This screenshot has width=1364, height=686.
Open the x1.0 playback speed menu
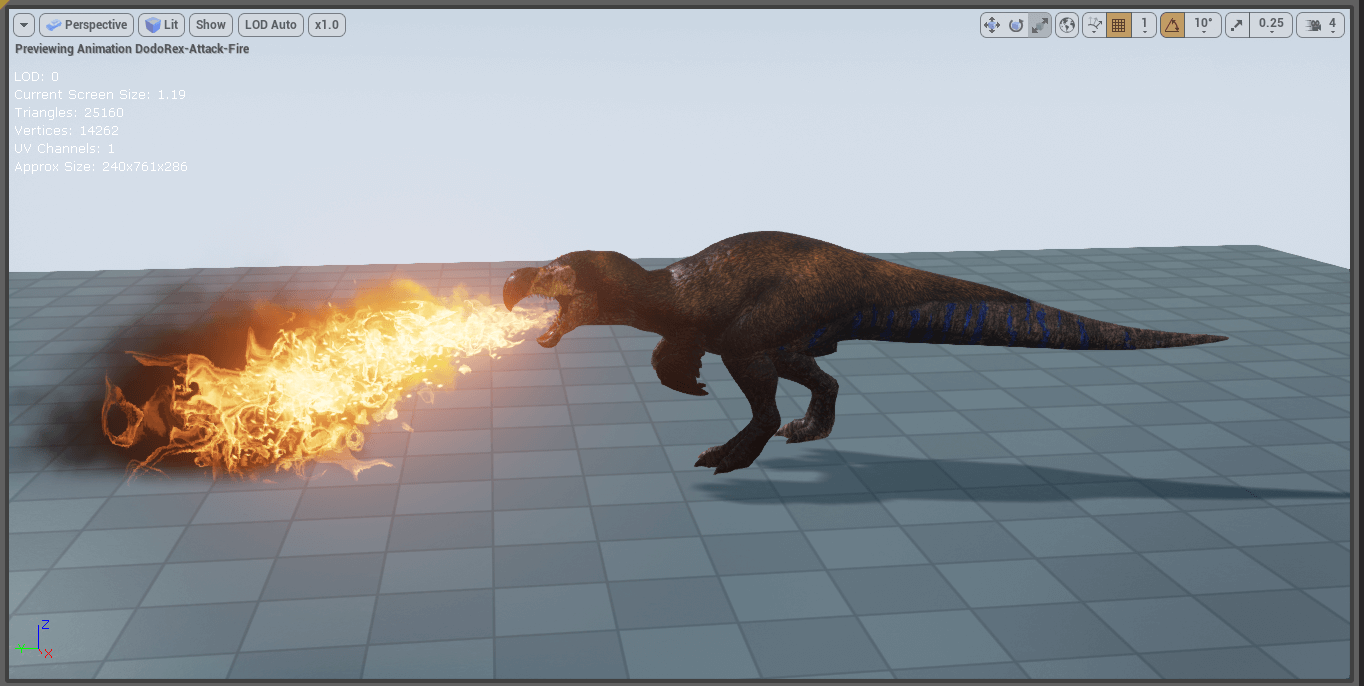(327, 25)
